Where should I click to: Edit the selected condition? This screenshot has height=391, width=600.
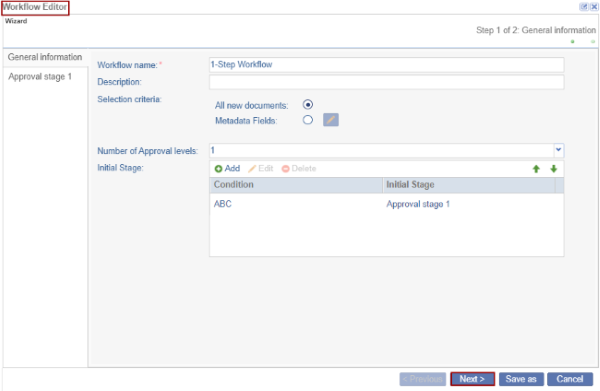click(x=261, y=168)
